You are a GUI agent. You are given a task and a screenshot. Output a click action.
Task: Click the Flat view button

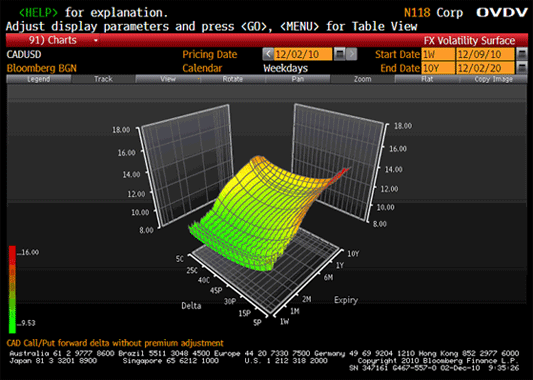tap(427, 79)
